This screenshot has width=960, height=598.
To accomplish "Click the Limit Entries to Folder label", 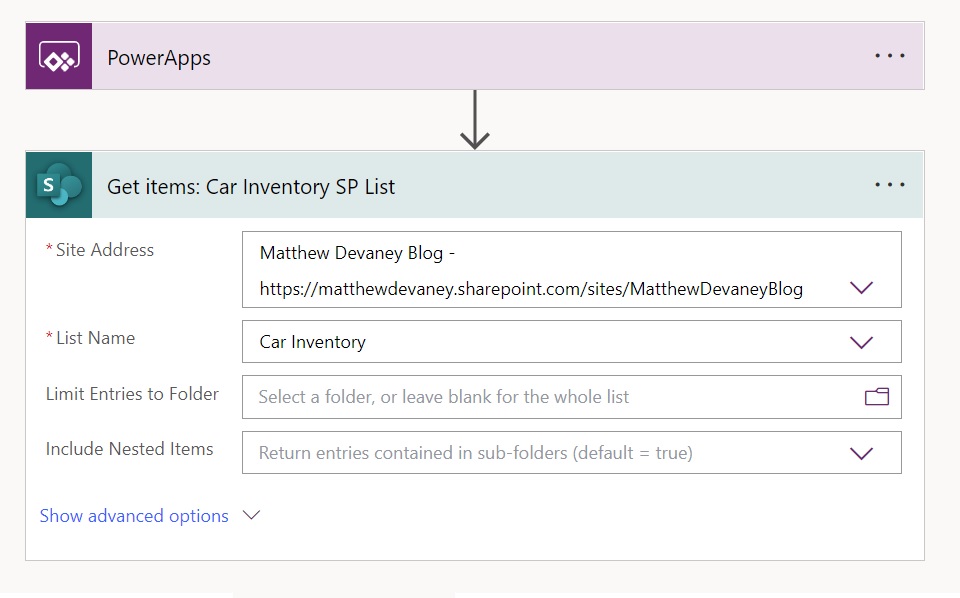I will 132,394.
